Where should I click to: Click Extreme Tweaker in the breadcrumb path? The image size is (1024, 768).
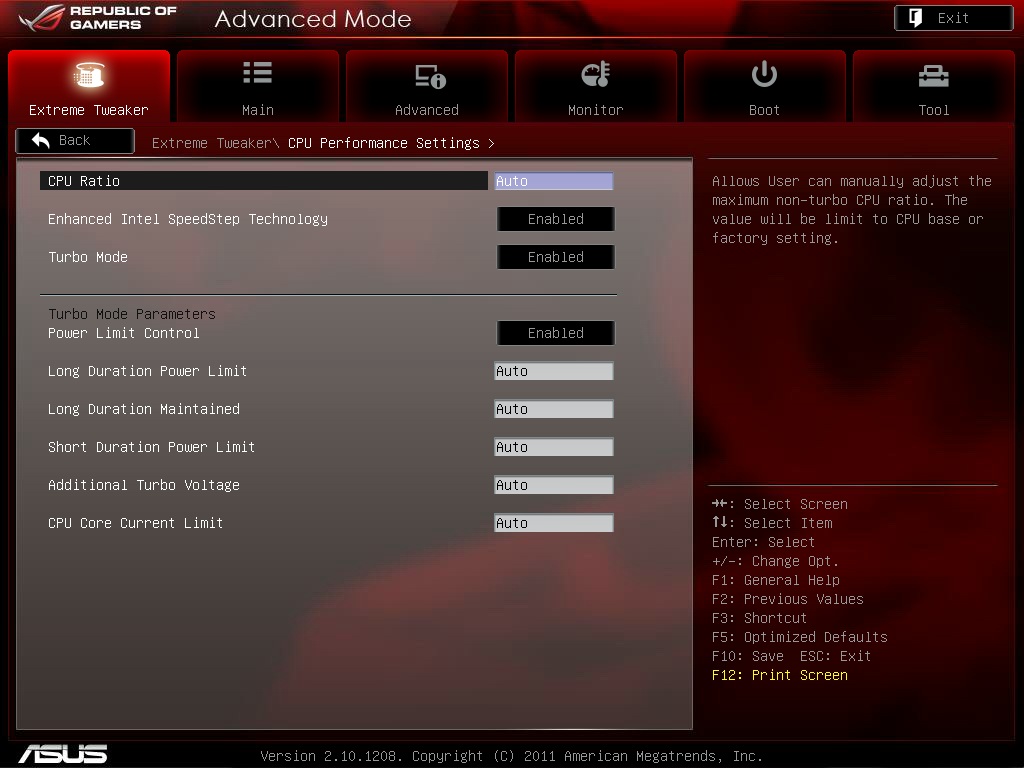214,143
